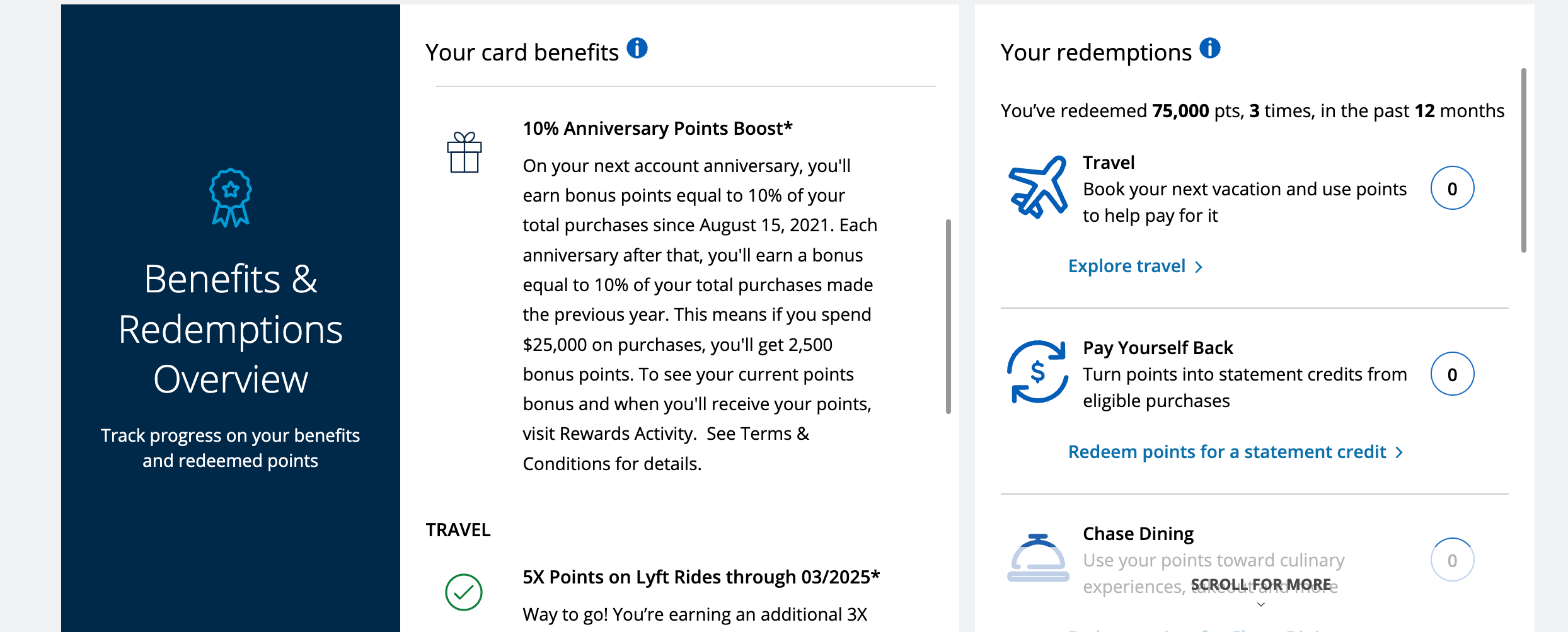Click the green checkmark beside Lyft benefit
Screen dimensions: 1568x632
[x=464, y=592]
